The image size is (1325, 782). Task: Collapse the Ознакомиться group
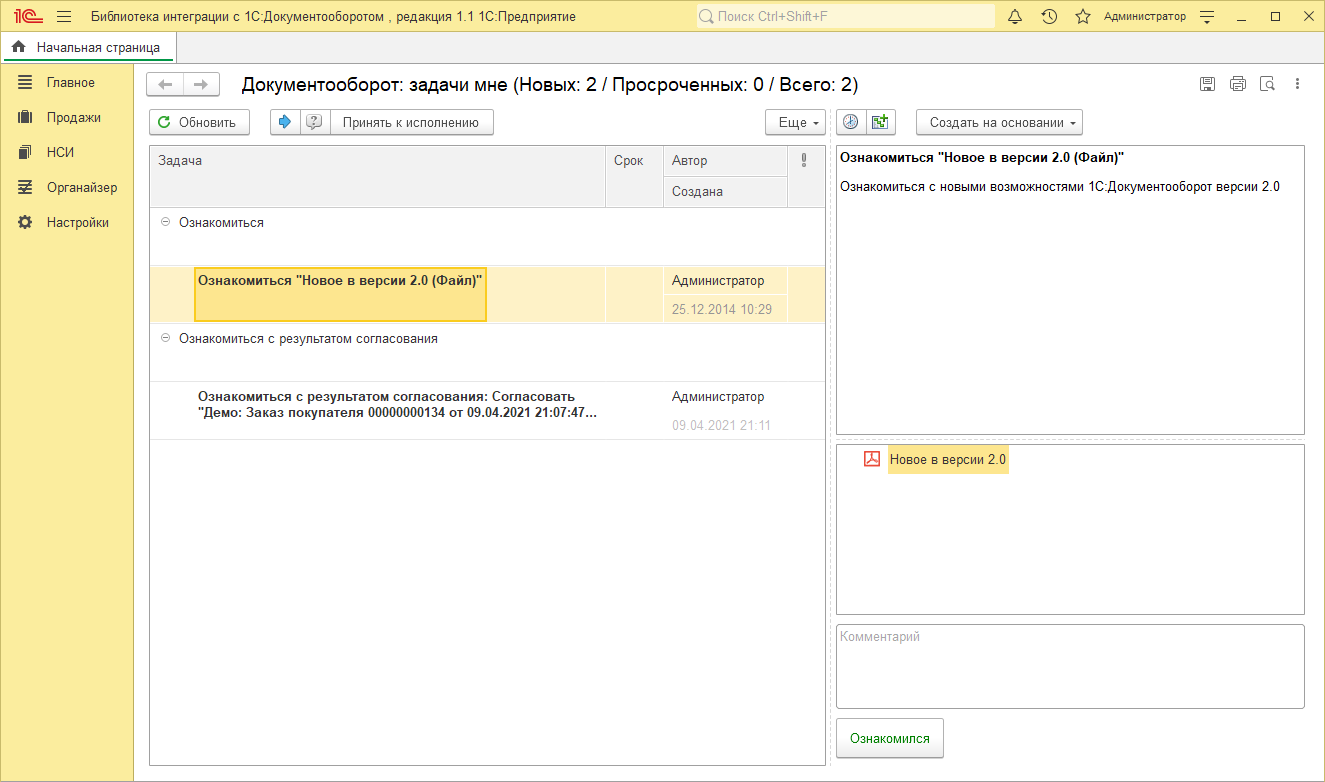click(165, 223)
